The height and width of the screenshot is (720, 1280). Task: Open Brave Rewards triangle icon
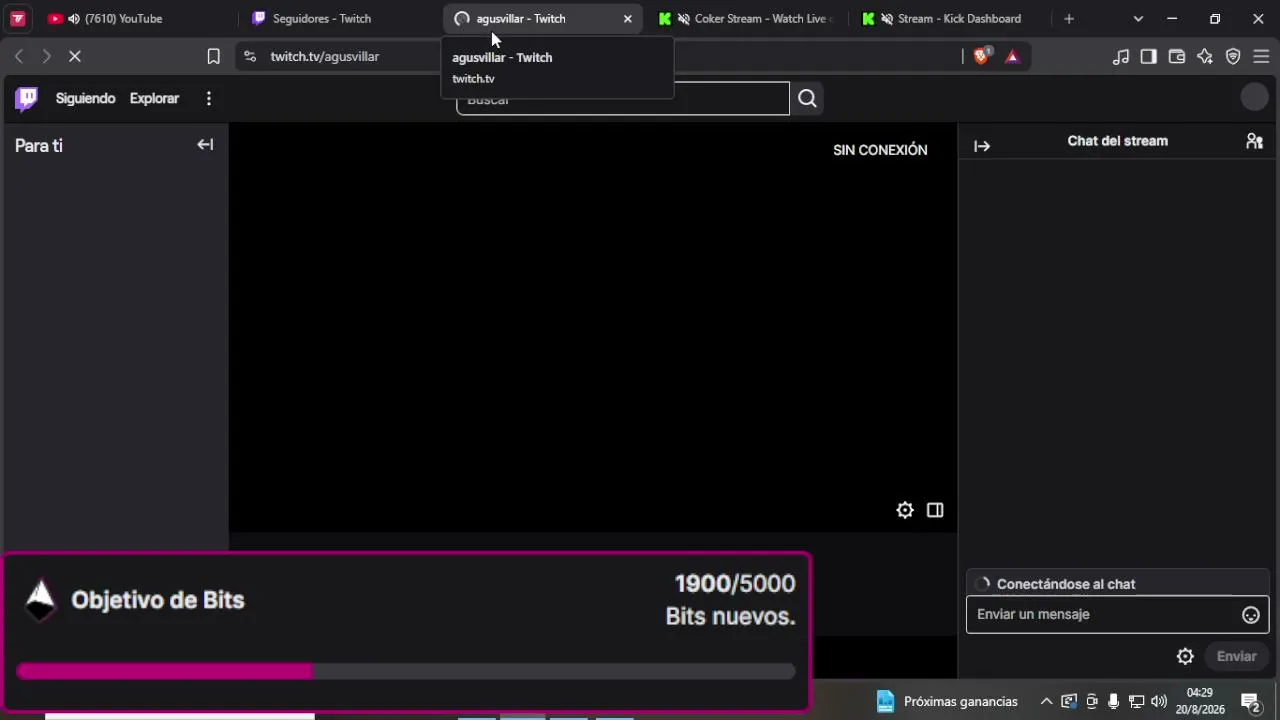tap(1012, 56)
